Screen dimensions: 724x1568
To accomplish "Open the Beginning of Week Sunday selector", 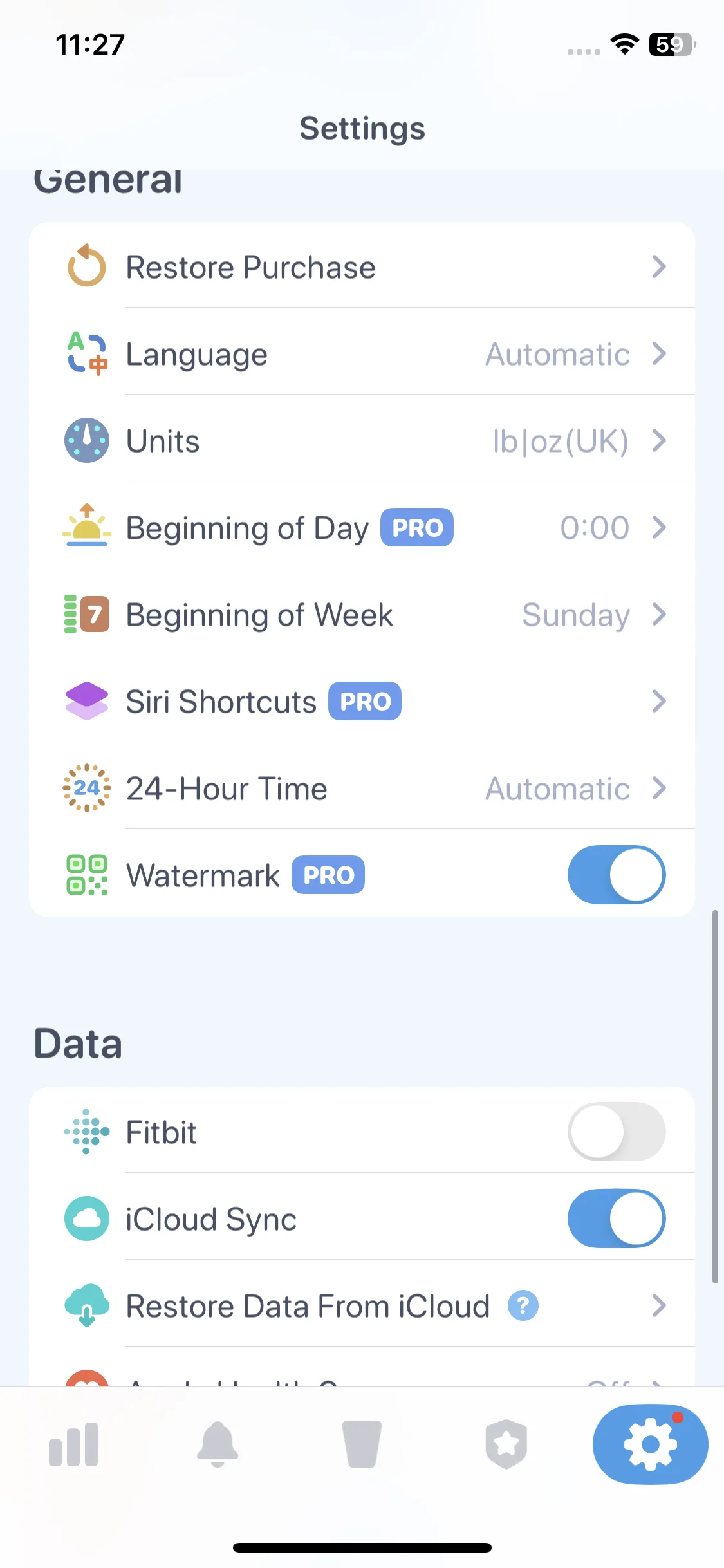I will coord(576,615).
